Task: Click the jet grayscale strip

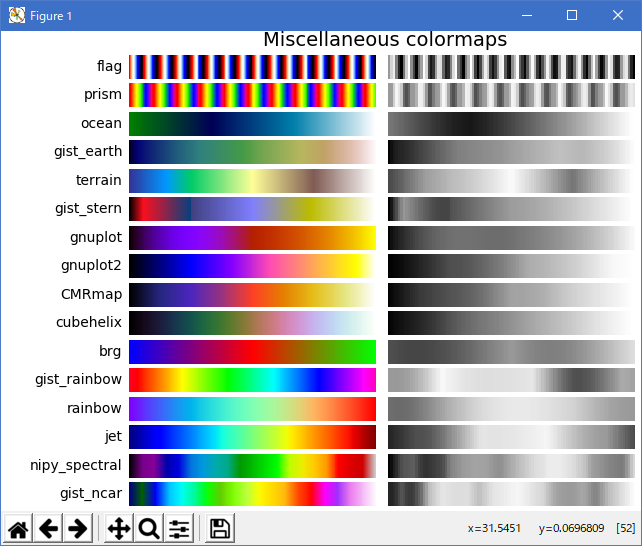Action: click(511, 437)
